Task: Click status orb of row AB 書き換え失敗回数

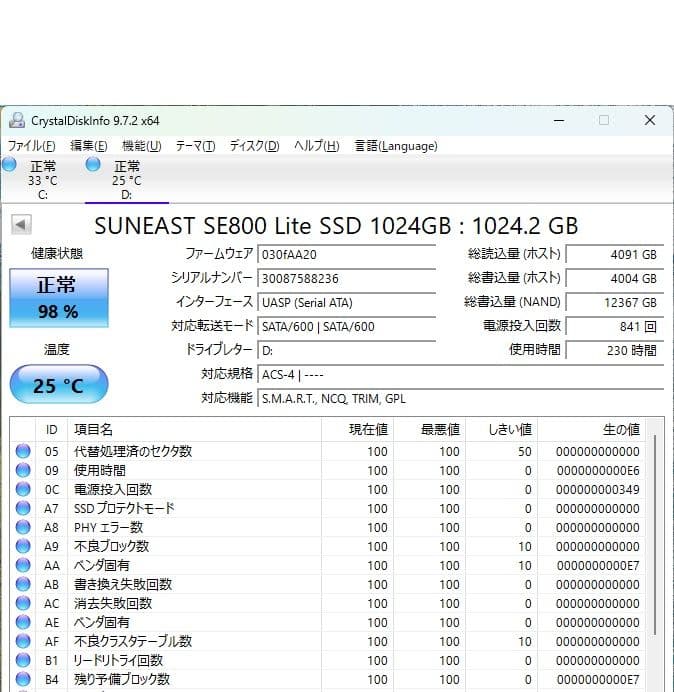Action: click(x=23, y=584)
